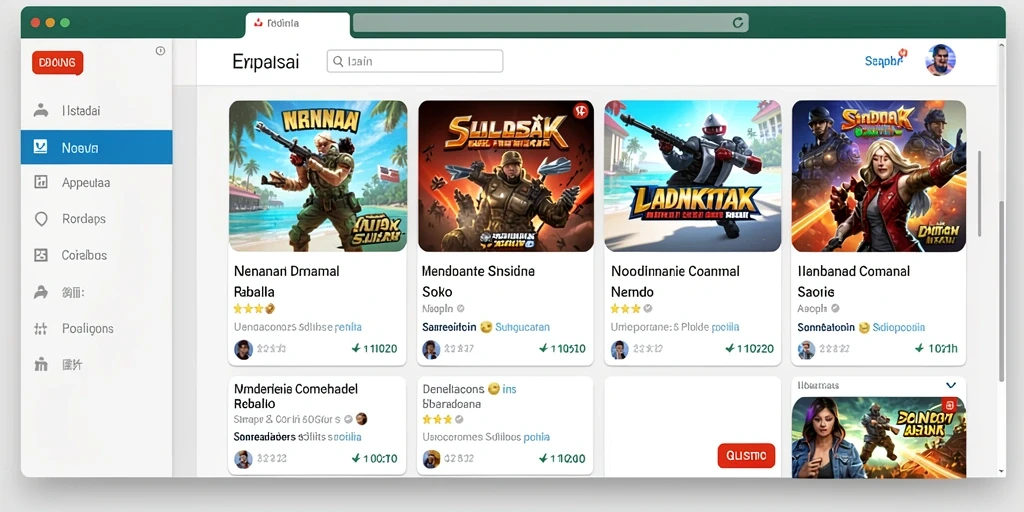
Task: Click the Coielbos image icon in sidebar
Action: point(40,255)
